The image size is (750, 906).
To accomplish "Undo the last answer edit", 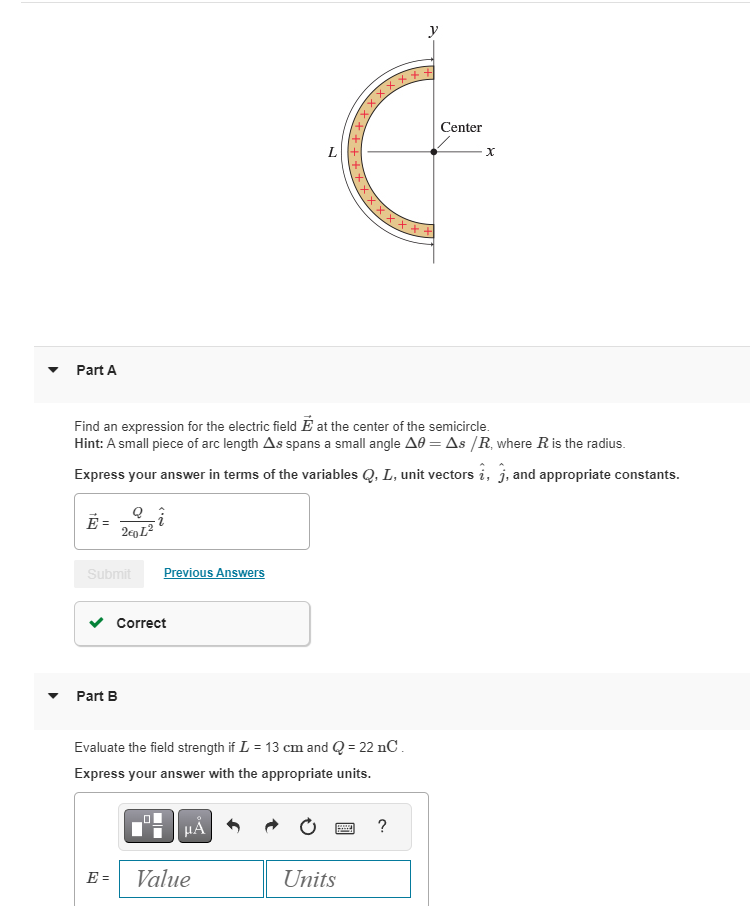I will [x=235, y=826].
